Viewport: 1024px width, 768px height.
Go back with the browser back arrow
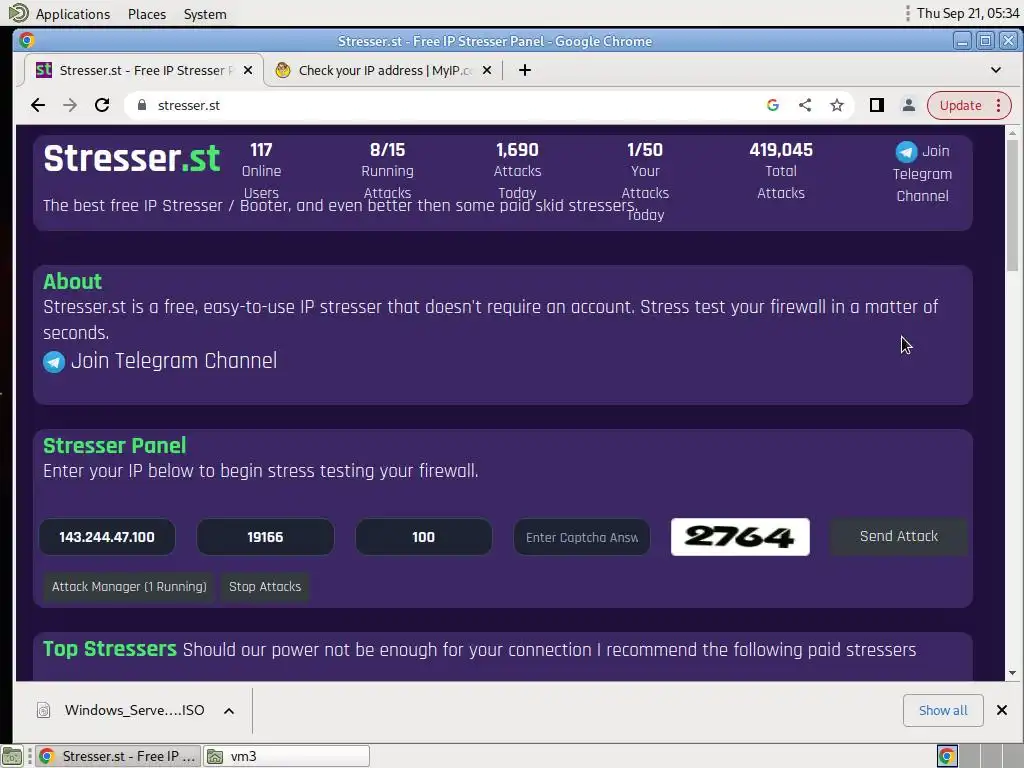38,105
